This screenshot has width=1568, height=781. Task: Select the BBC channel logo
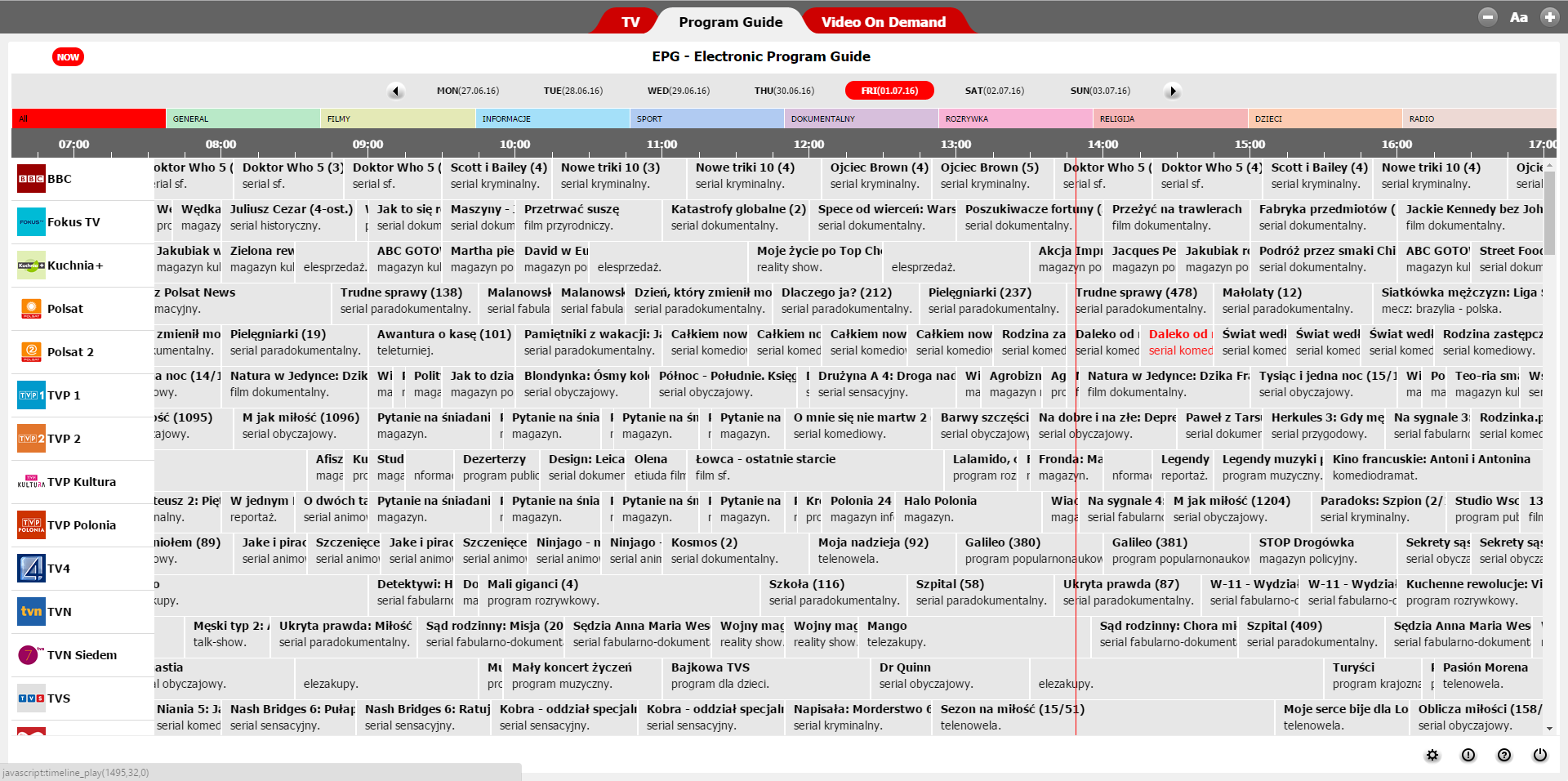(x=31, y=178)
